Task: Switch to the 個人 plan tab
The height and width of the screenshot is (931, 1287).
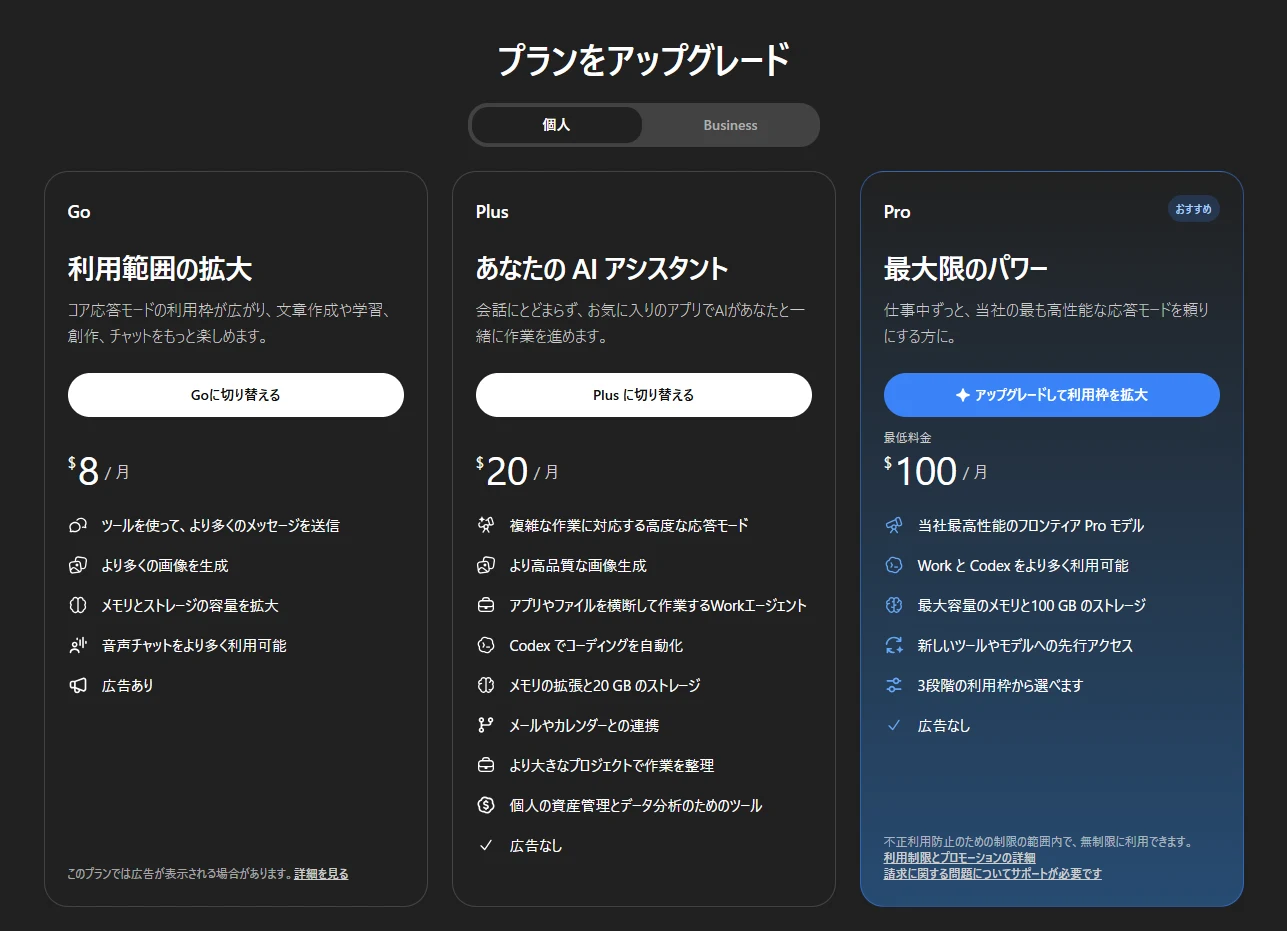Action: [556, 125]
